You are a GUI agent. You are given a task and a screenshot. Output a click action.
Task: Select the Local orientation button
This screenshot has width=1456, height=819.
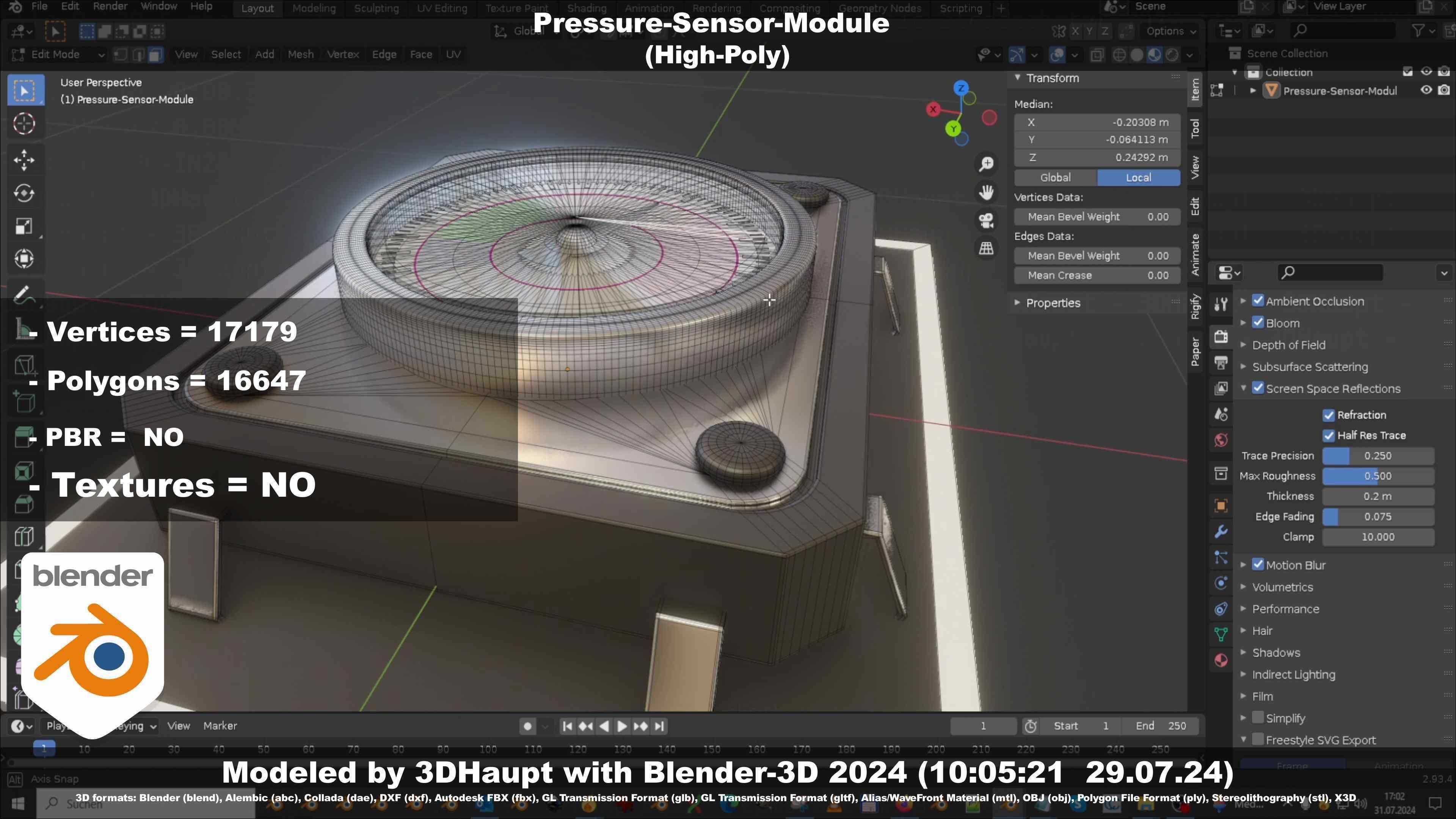[1138, 178]
